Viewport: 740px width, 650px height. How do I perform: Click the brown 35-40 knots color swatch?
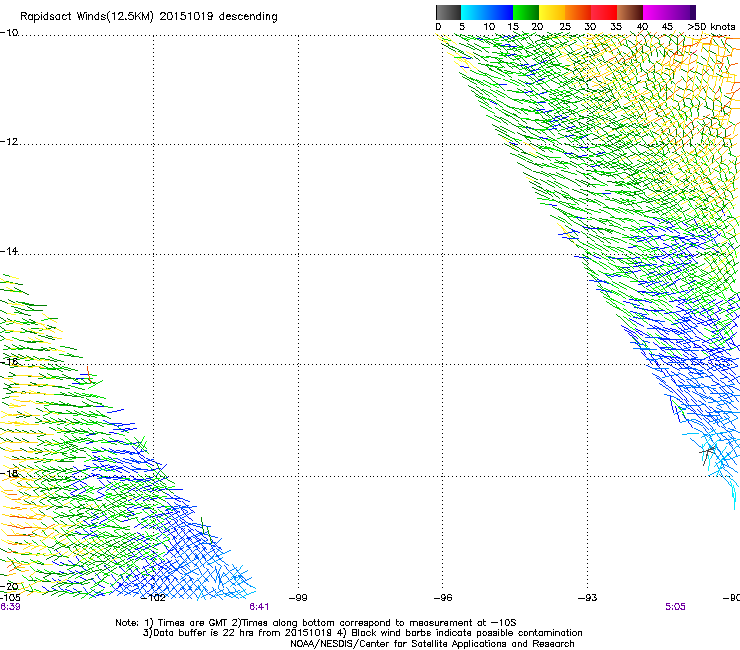point(630,12)
